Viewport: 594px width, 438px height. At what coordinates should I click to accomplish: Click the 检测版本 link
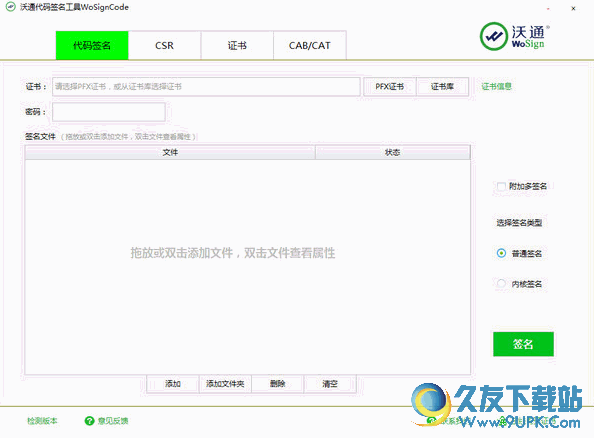point(42,421)
